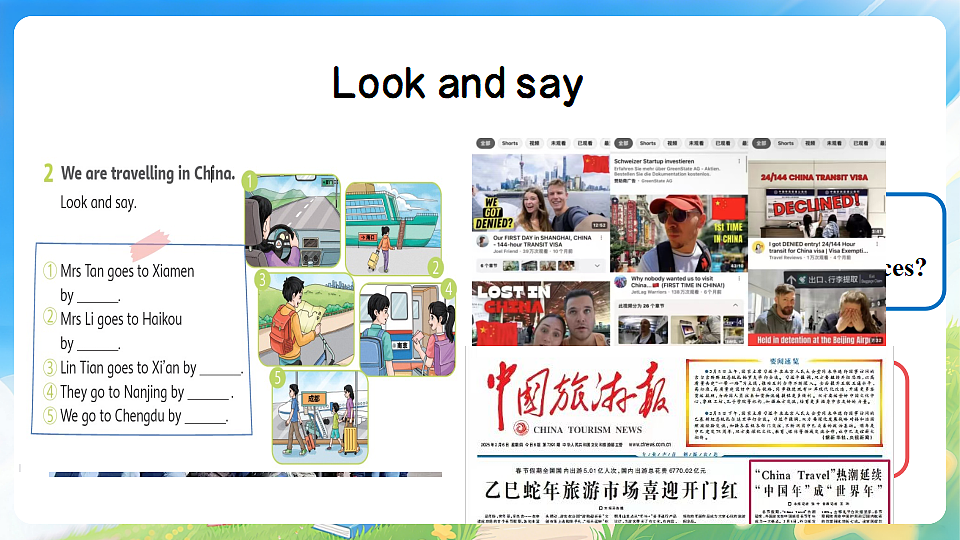Click the first chapter preview under the JetLag Warriors video

tap(643, 330)
